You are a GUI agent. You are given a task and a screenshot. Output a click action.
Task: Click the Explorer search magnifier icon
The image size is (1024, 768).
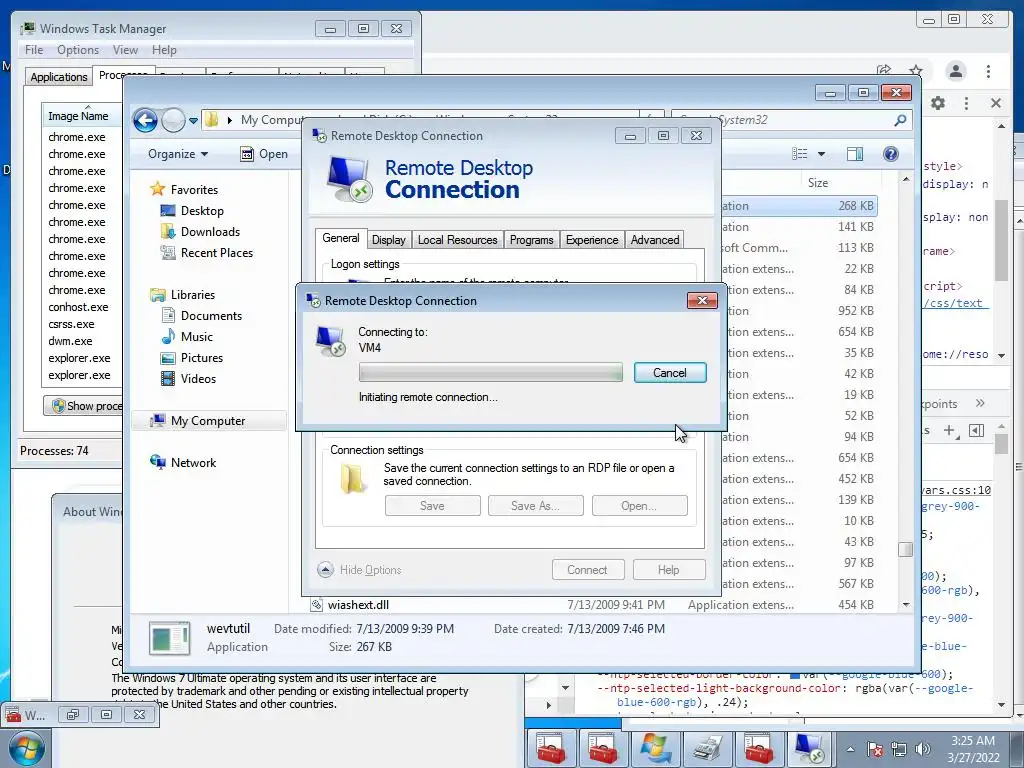coord(900,120)
